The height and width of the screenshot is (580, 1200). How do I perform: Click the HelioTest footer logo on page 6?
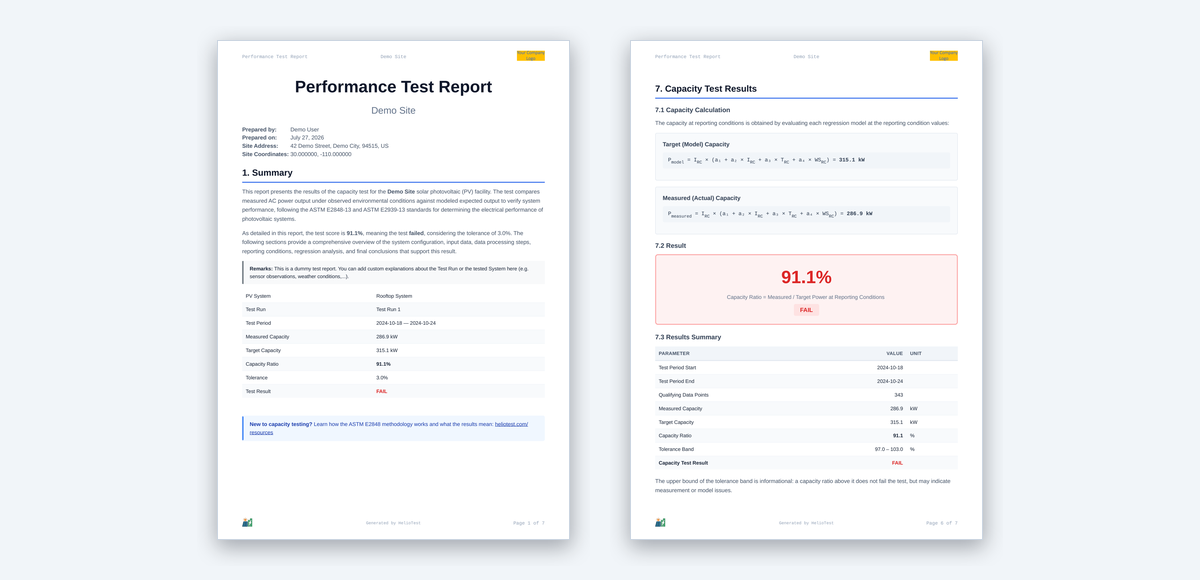660,522
